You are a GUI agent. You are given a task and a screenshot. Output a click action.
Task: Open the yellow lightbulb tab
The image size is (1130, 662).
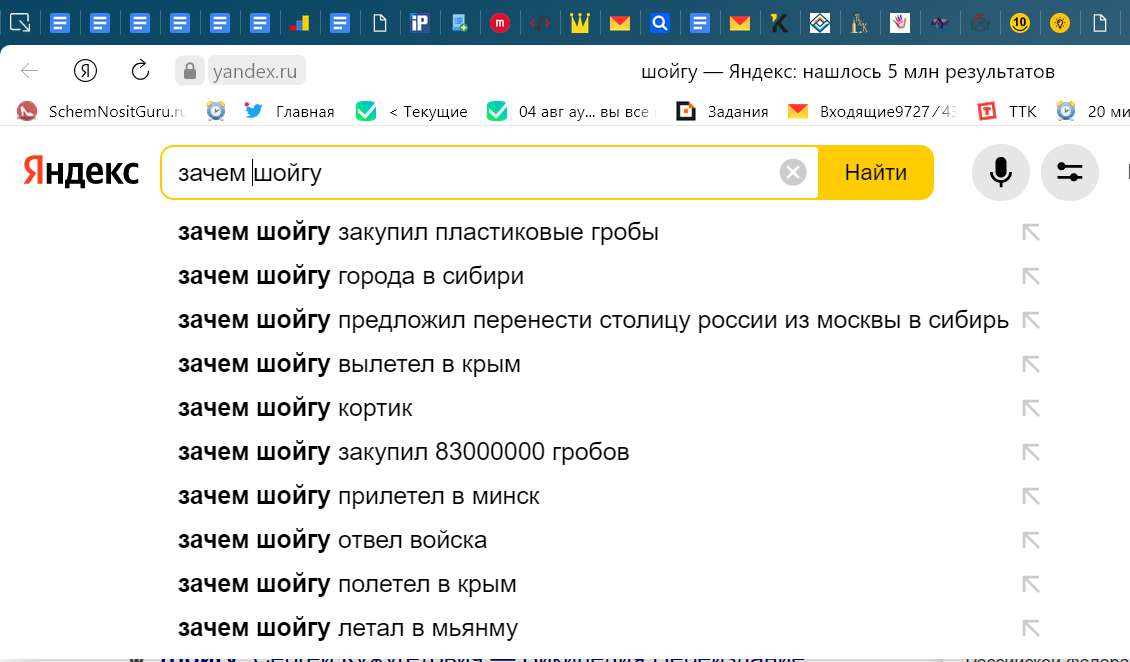pos(1059,23)
